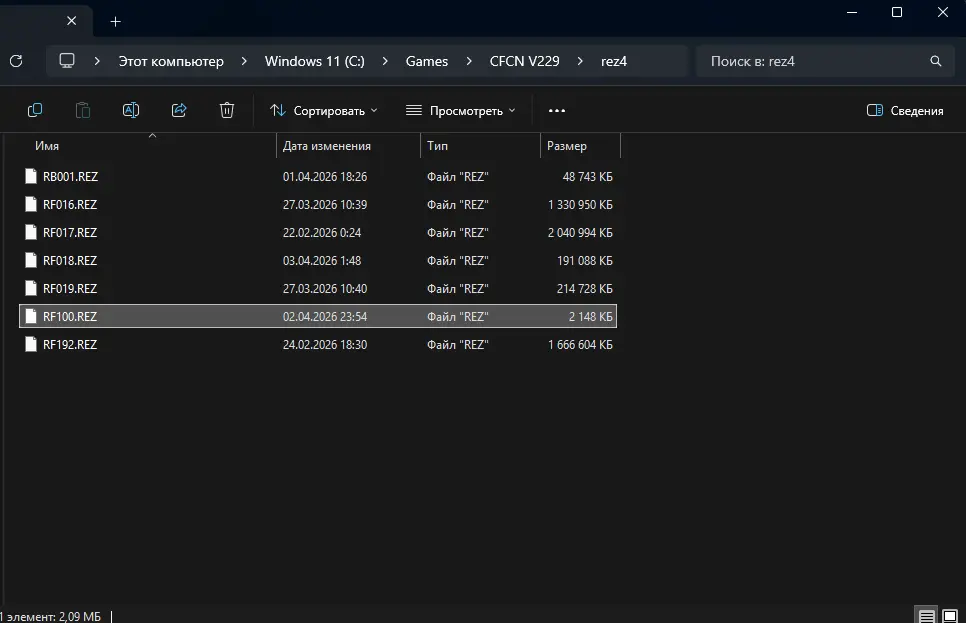966x623 pixels.
Task: Sort by Дата изменения column header
Action: tap(327, 146)
